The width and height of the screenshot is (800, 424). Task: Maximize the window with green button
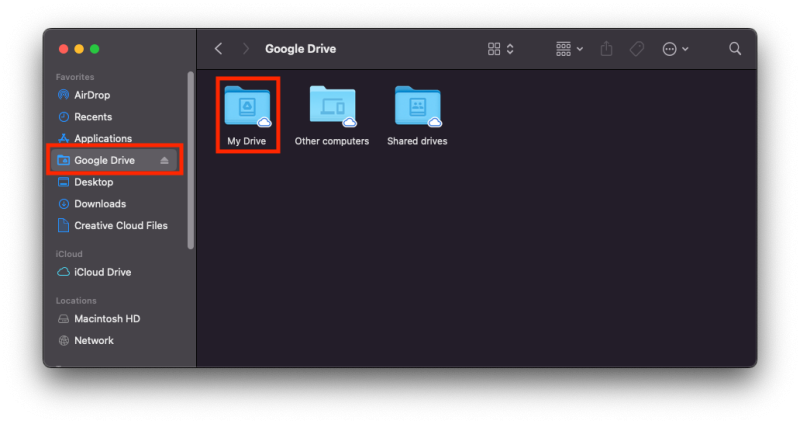[94, 49]
